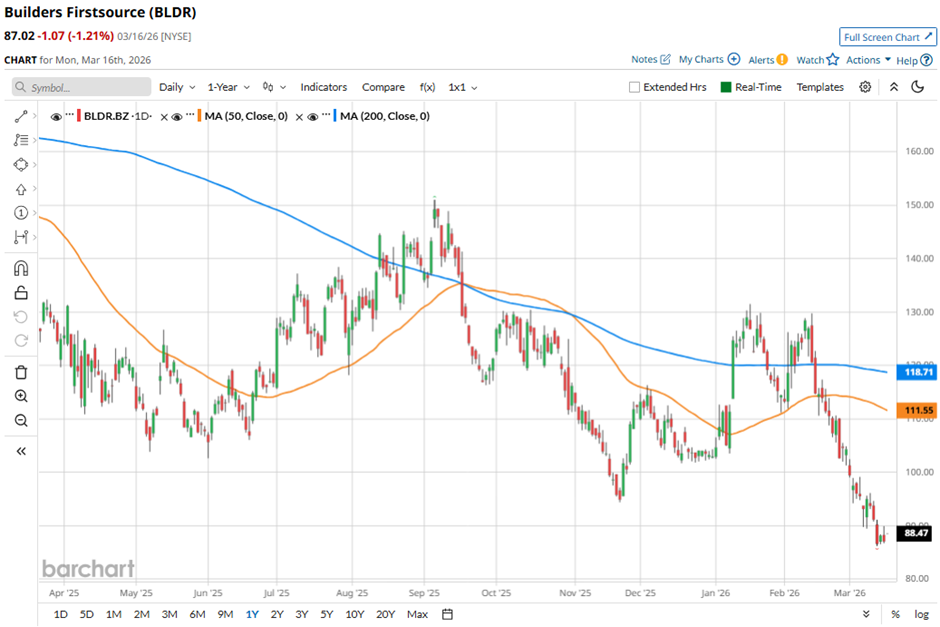Toggle the Real-Time checkbox

(726, 87)
